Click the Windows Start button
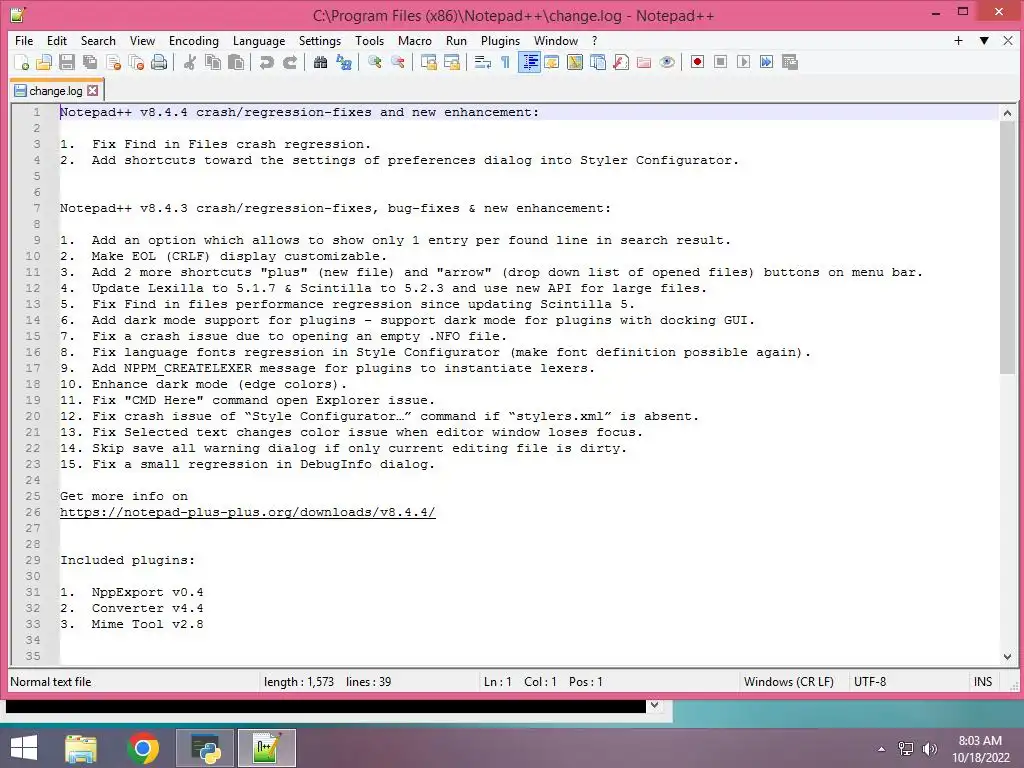 click(24, 748)
